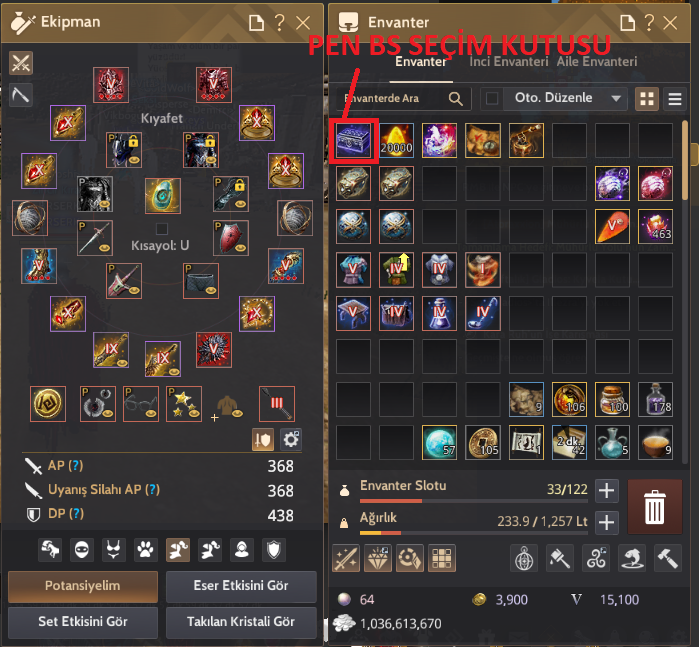Open the equipment settings gear icon
The width and height of the screenshot is (699, 647).
[291, 440]
